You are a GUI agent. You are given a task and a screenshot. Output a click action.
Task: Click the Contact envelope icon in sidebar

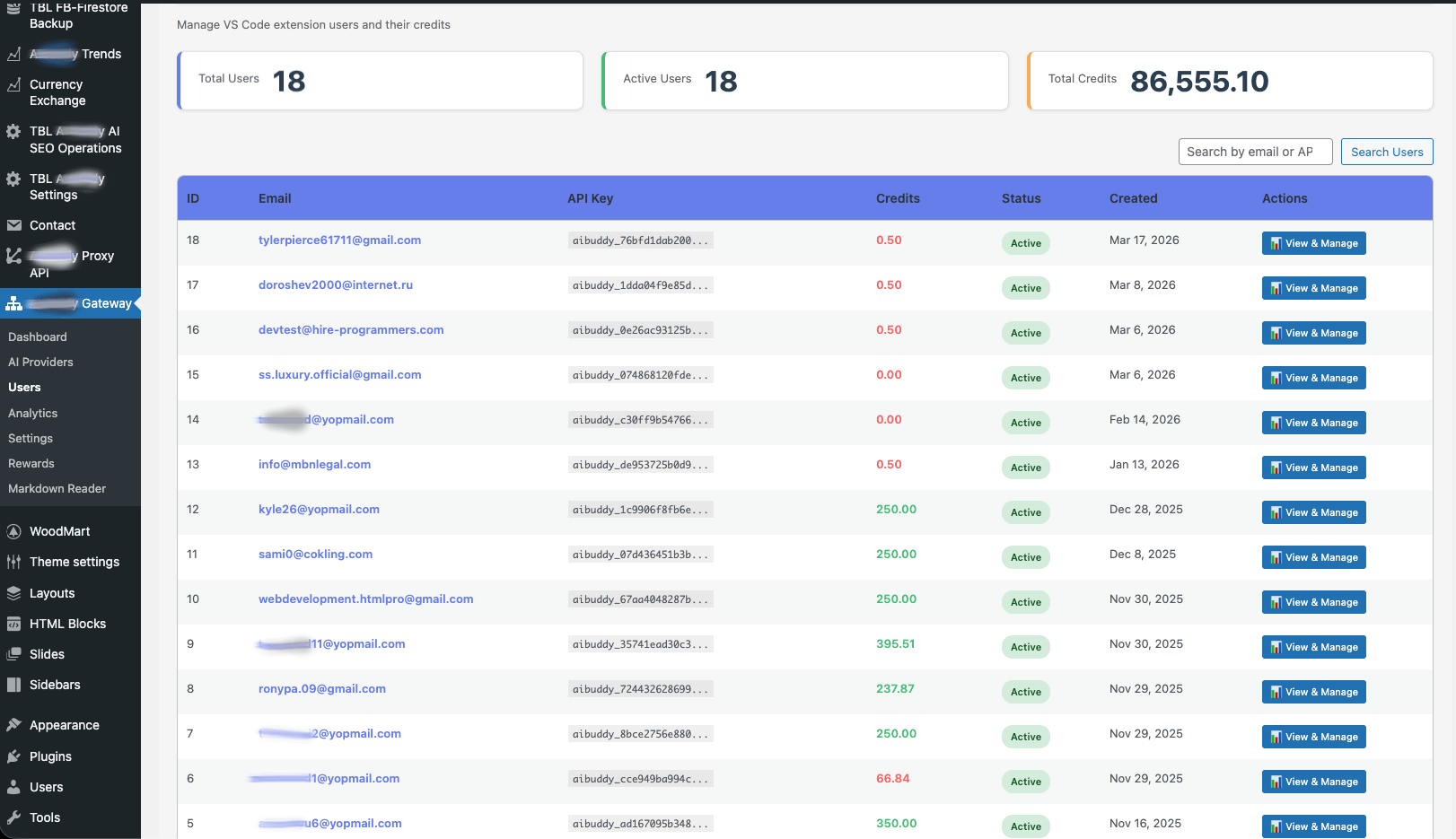click(13, 225)
